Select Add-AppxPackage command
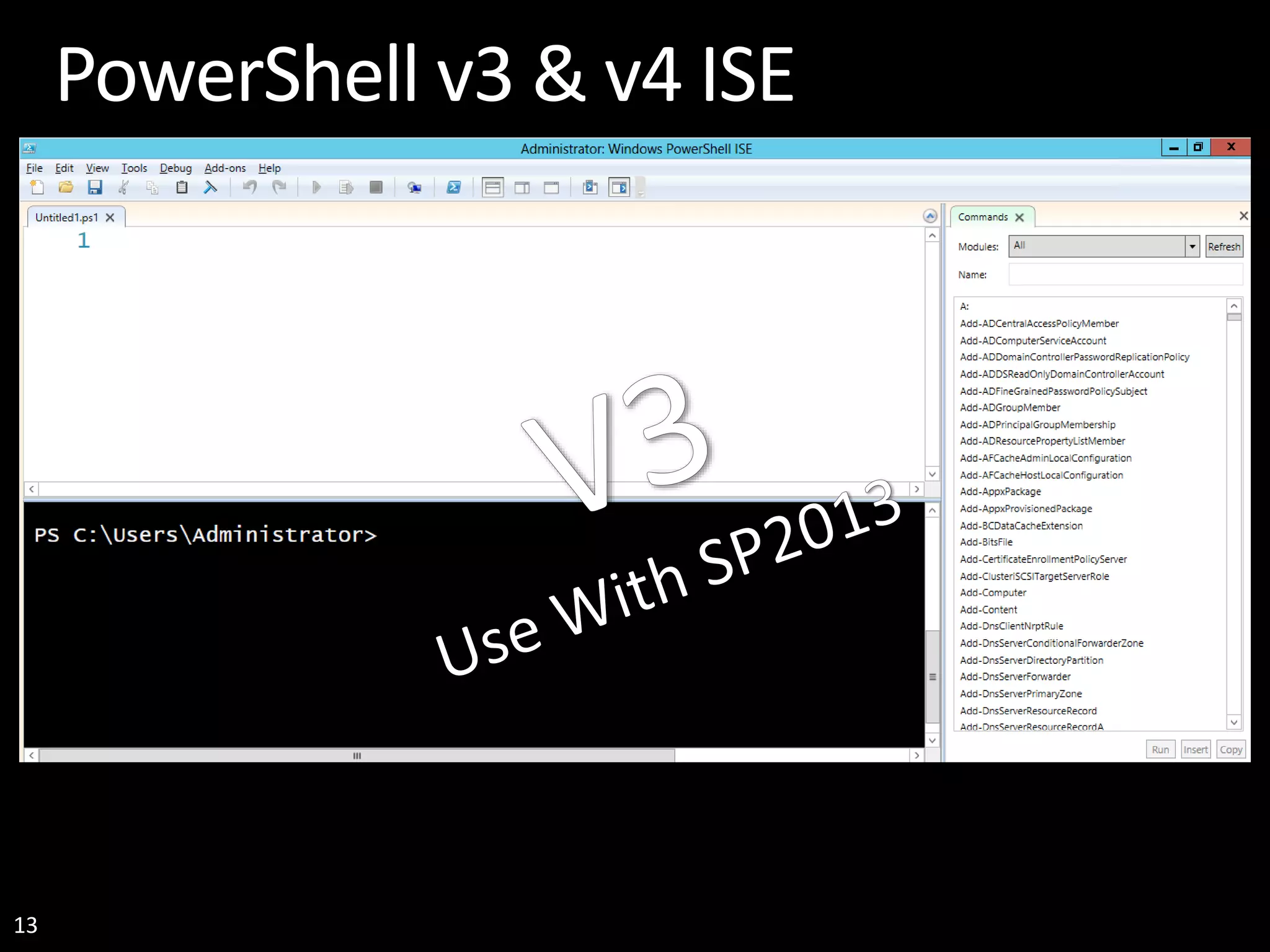 1000,491
